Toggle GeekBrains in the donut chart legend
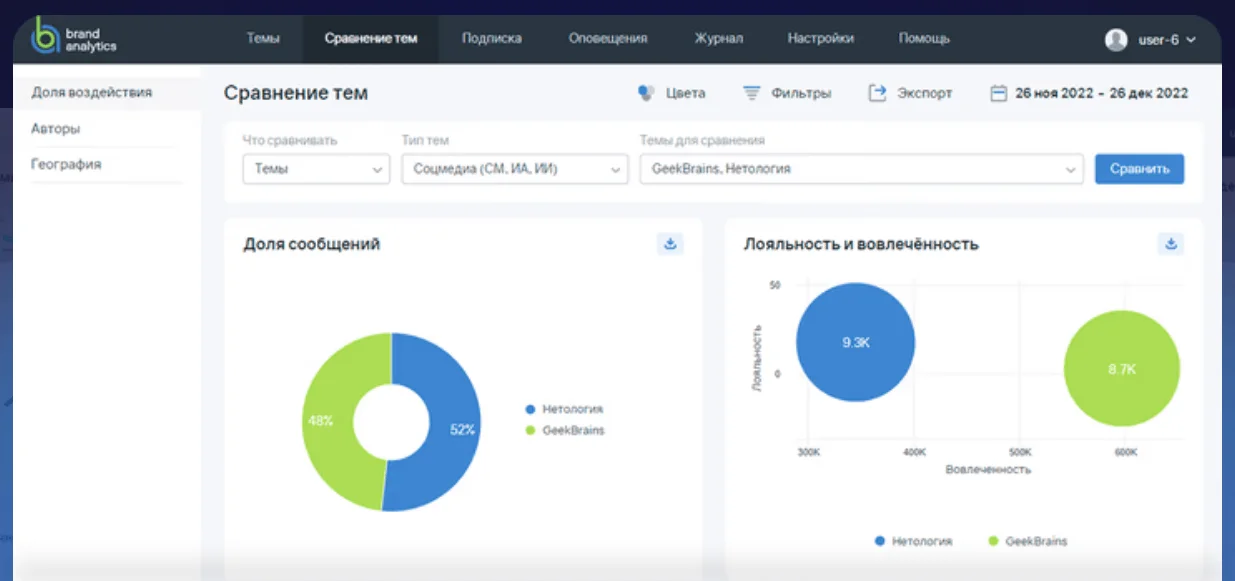1235x581 pixels. [x=565, y=430]
